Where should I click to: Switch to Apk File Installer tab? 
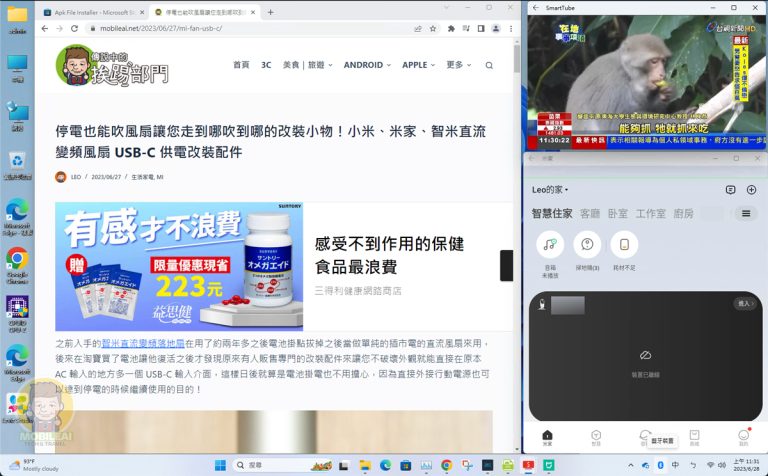[x=93, y=12]
